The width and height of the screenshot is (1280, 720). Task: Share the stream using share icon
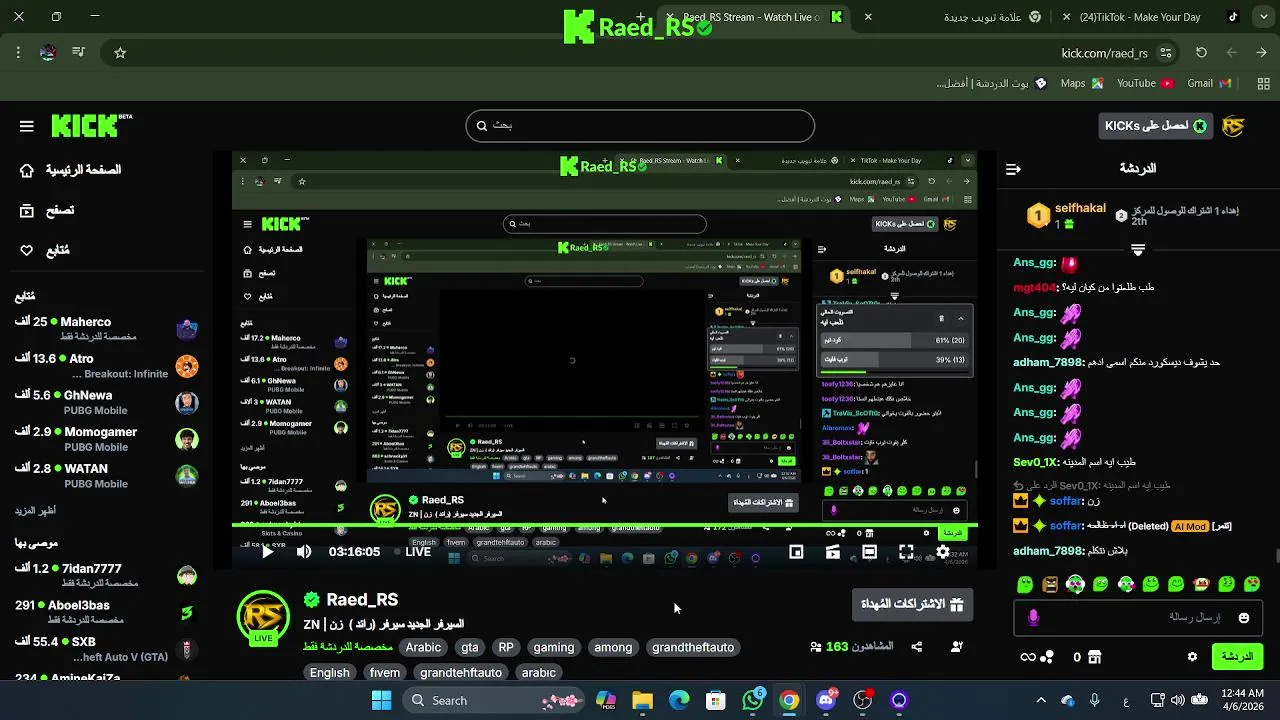click(x=917, y=647)
